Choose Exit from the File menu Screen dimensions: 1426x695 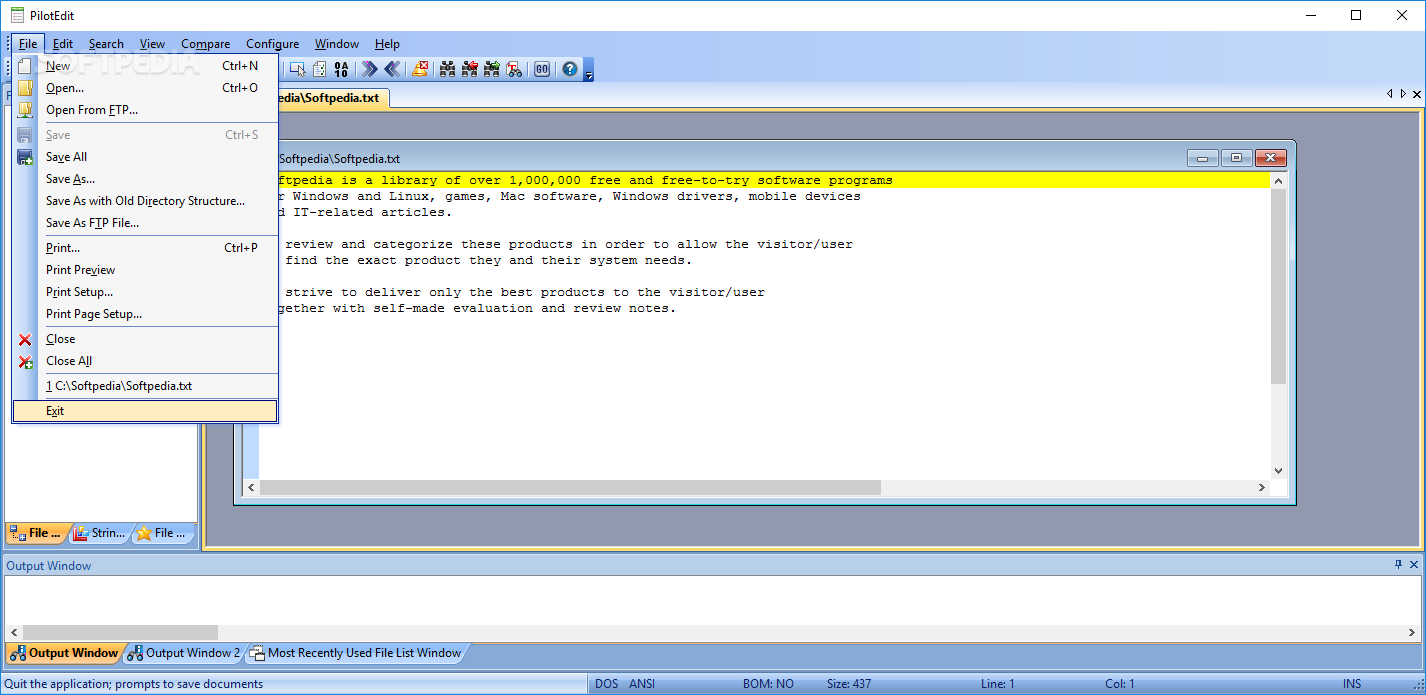(145, 411)
